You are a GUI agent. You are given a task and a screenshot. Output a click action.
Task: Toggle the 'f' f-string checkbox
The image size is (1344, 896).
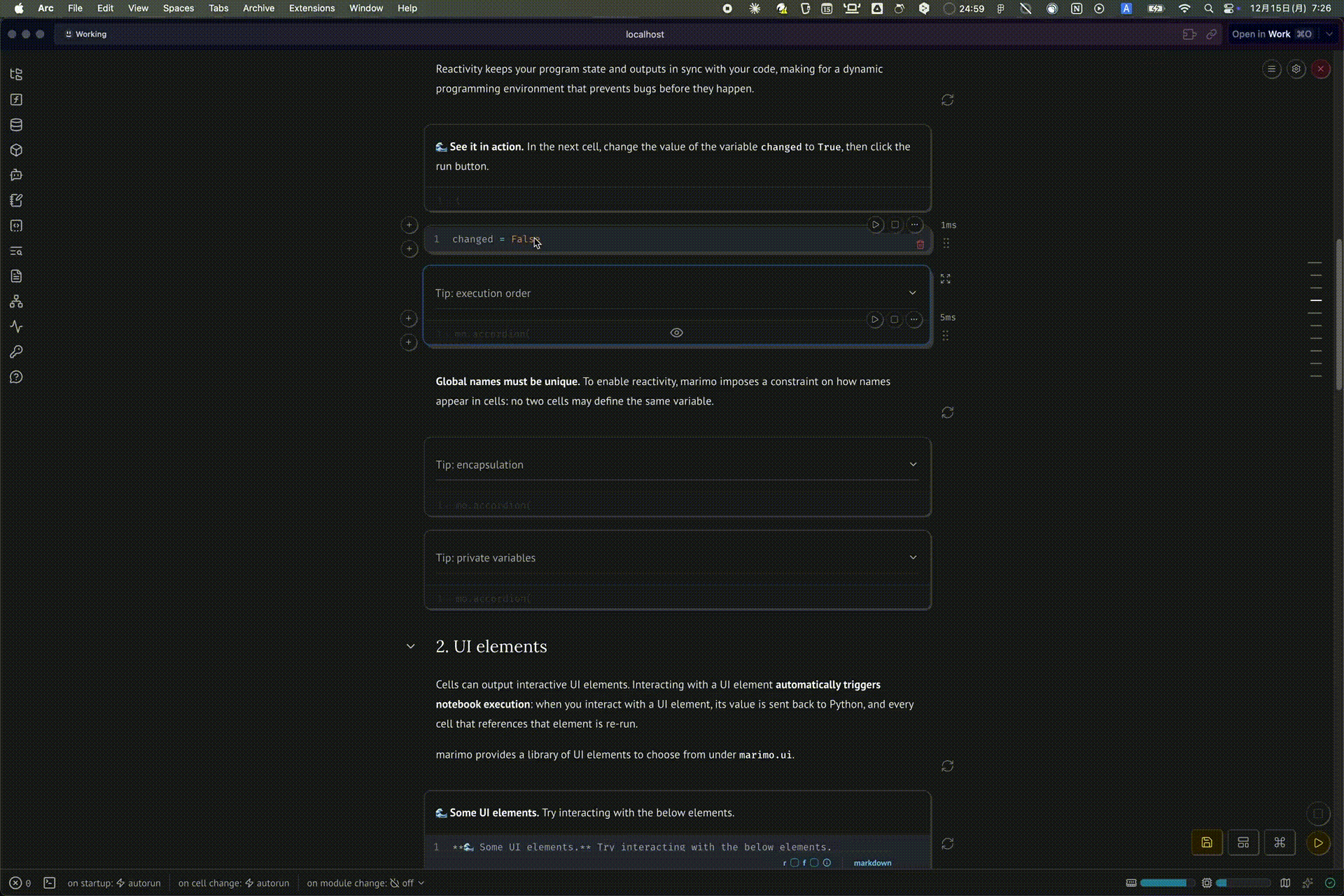tap(814, 863)
